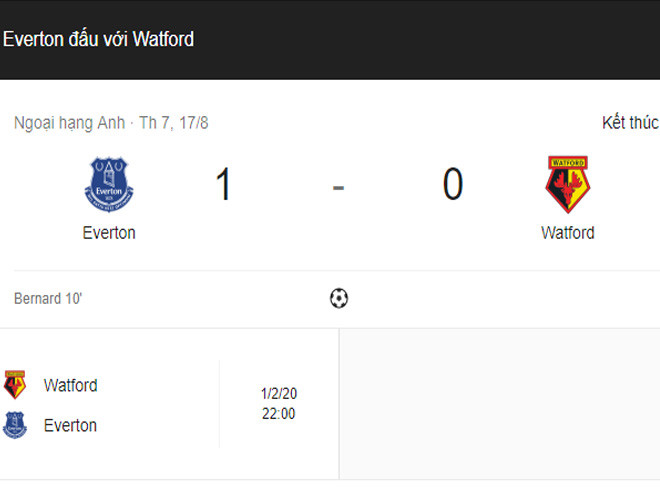This screenshot has height=500, width=660.
Task: Click the upcoming fixture date '1/2/20'
Action: [278, 394]
